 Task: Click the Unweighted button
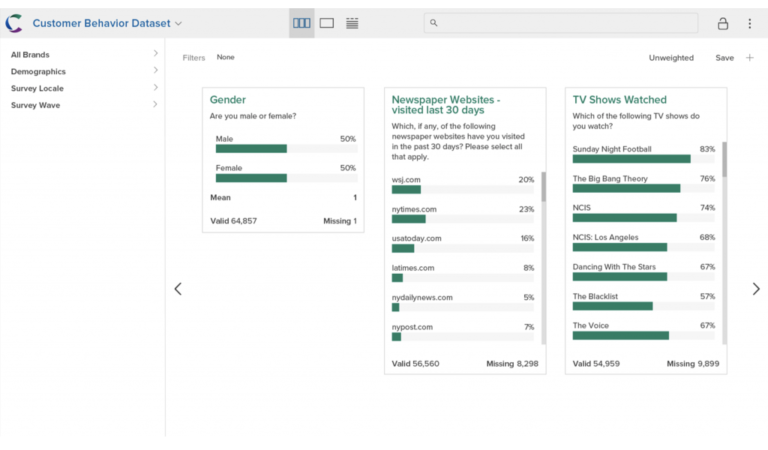(670, 58)
